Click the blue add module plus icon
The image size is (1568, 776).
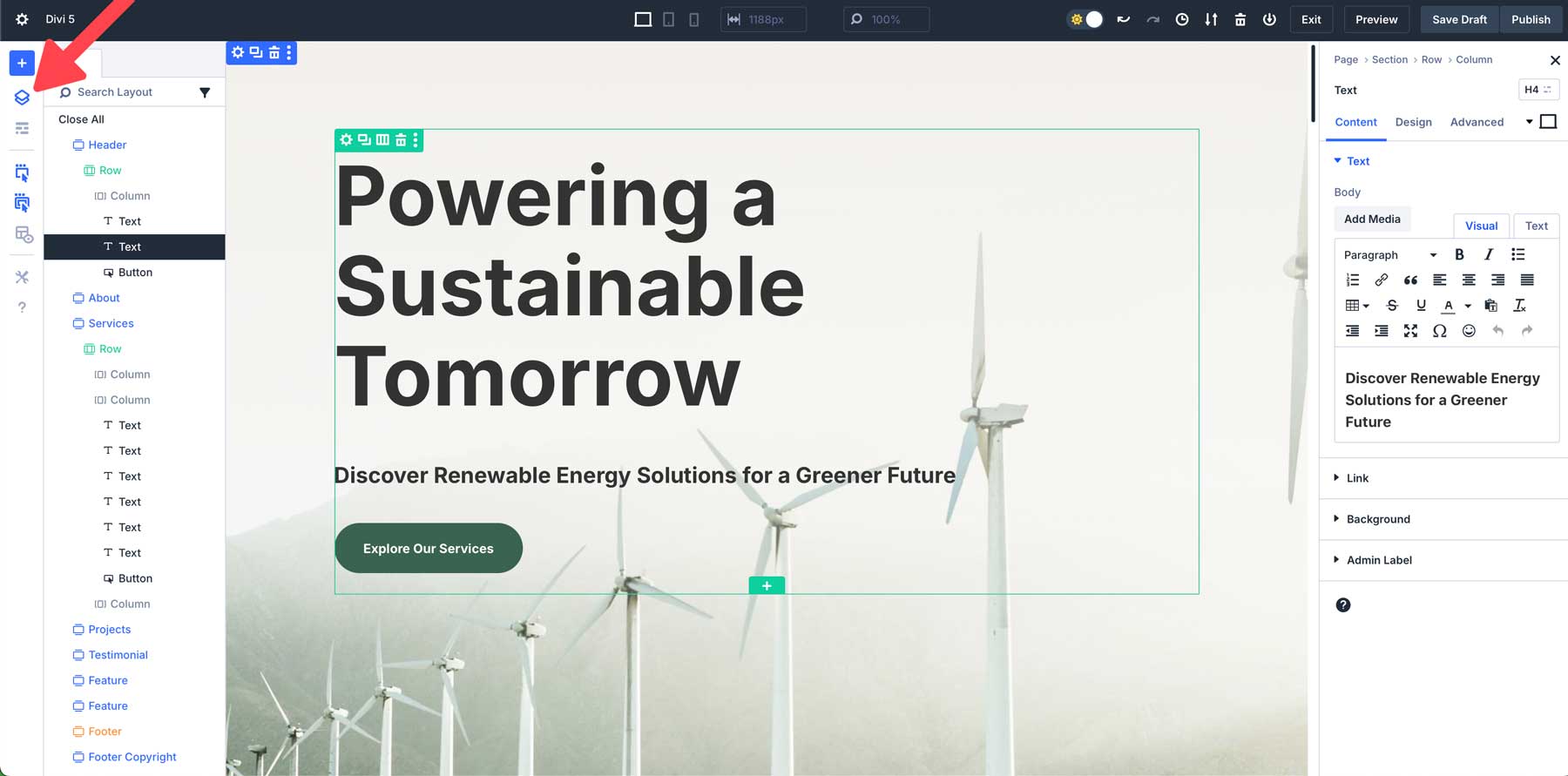point(22,63)
